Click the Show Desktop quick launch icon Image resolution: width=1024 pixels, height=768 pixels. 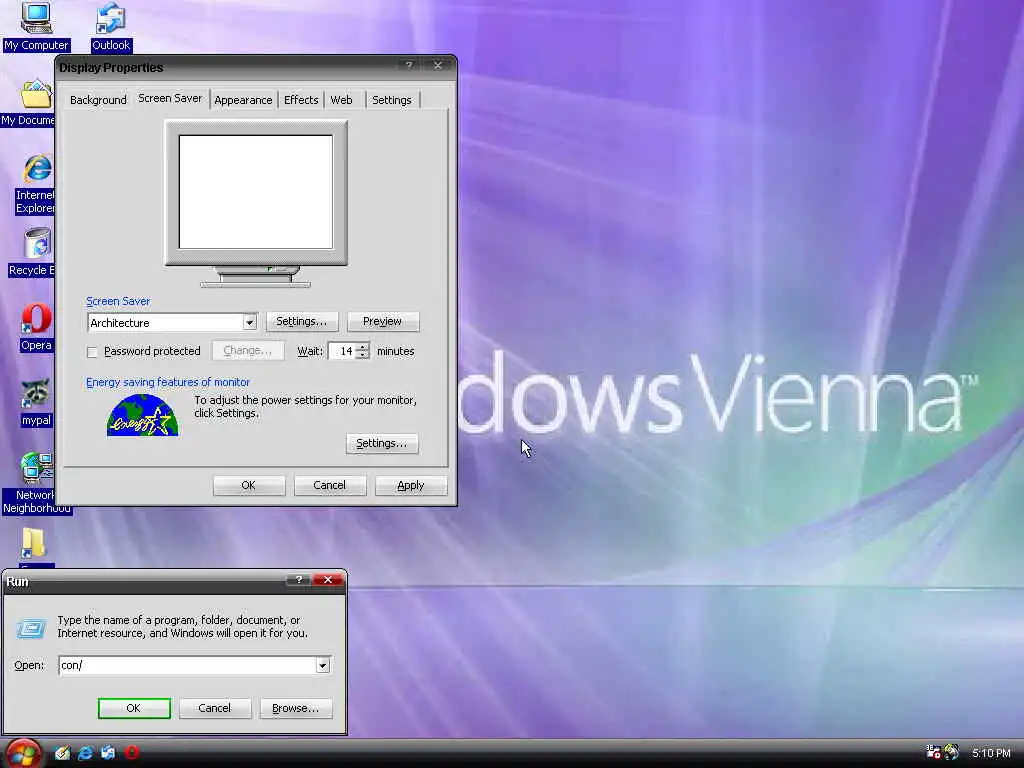pos(63,753)
